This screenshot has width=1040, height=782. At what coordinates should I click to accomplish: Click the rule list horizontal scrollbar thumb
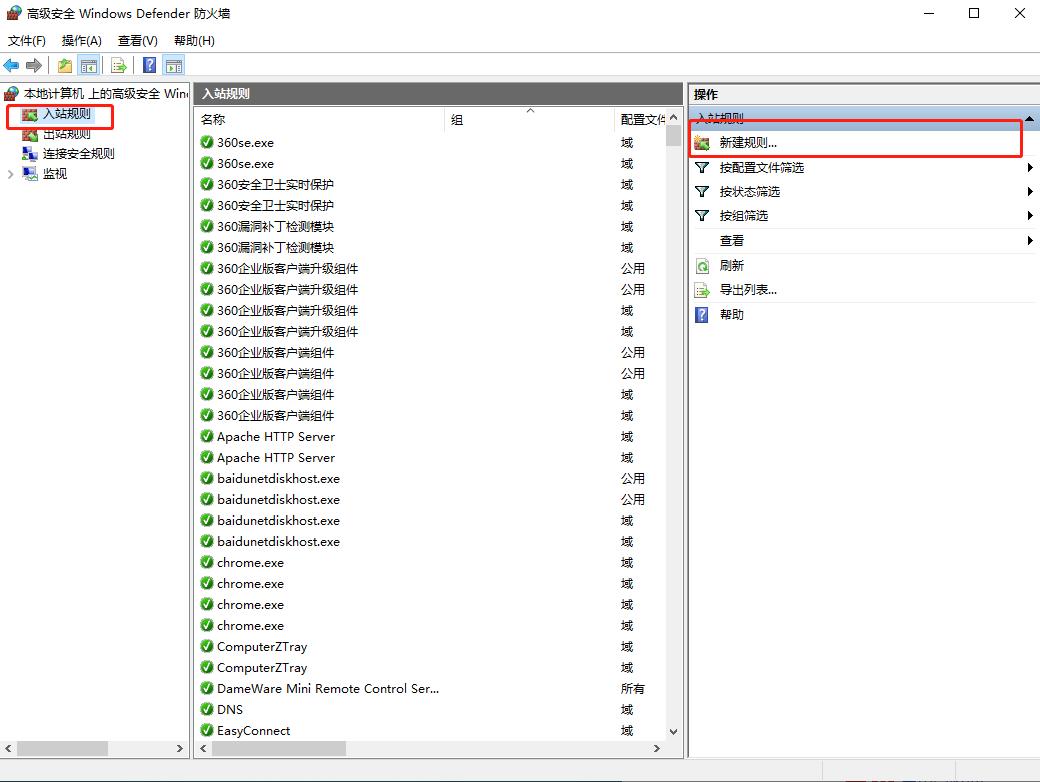tap(279, 748)
